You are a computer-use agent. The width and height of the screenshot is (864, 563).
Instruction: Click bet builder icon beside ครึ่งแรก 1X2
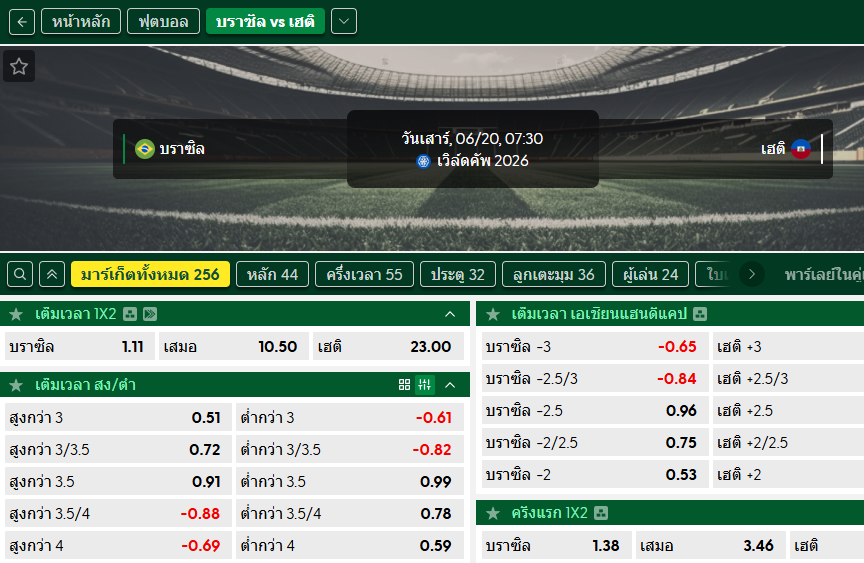pos(601,513)
